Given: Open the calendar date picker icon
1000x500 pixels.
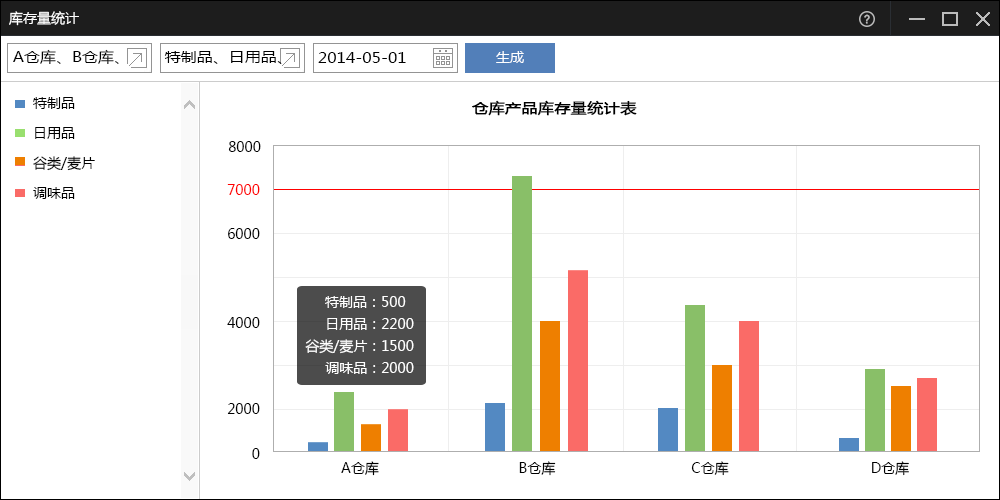Looking at the screenshot, I should [443, 57].
